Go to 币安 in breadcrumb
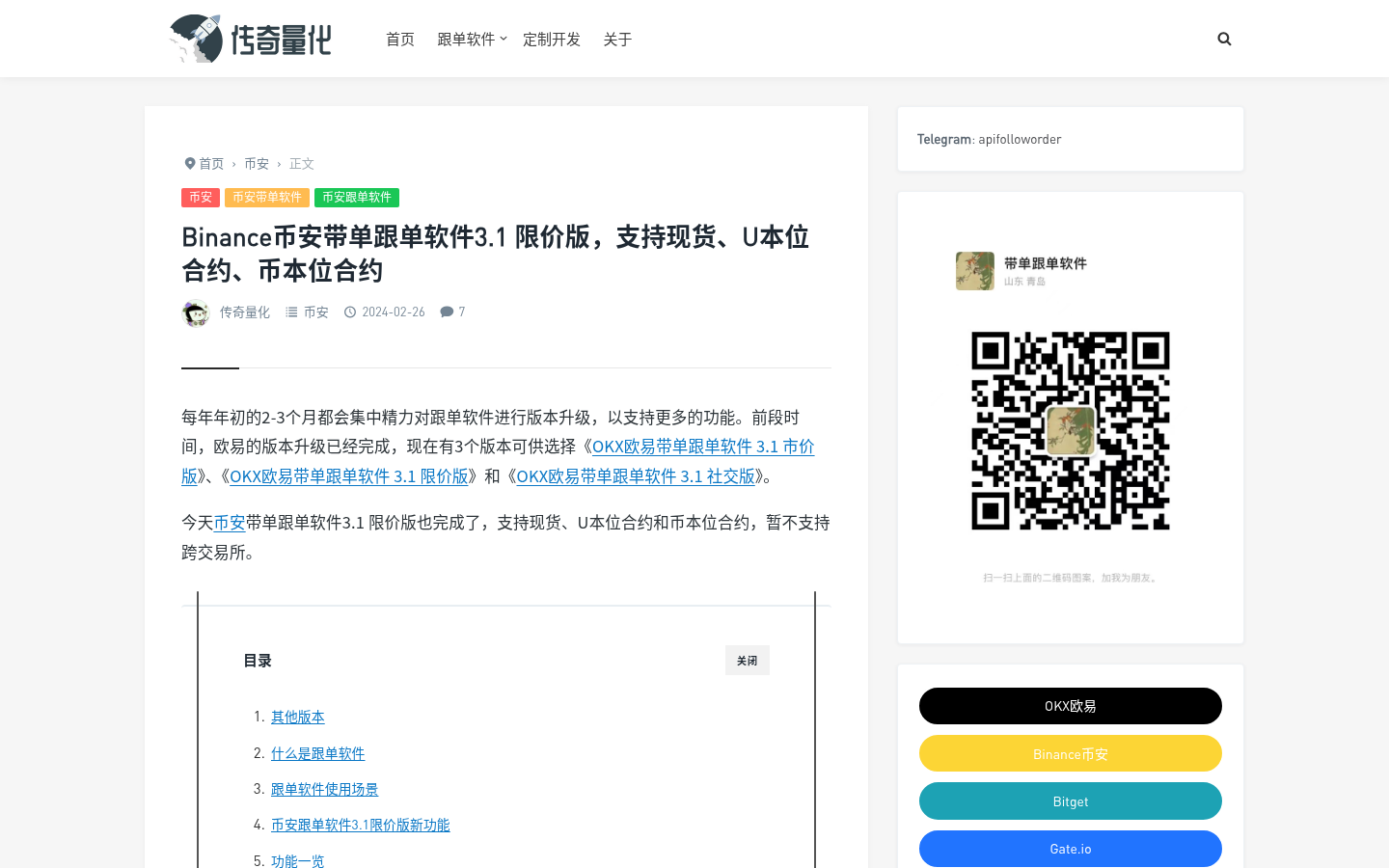 tap(257, 164)
